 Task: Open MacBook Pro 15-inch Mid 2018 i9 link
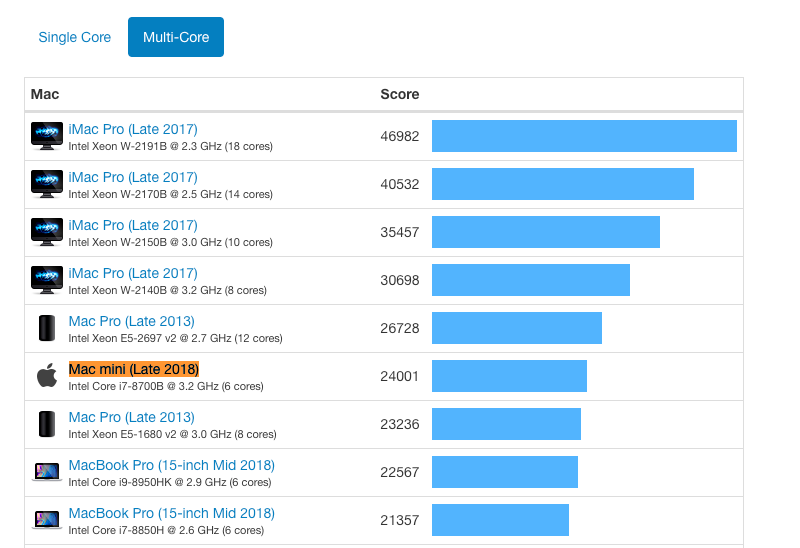(171, 465)
